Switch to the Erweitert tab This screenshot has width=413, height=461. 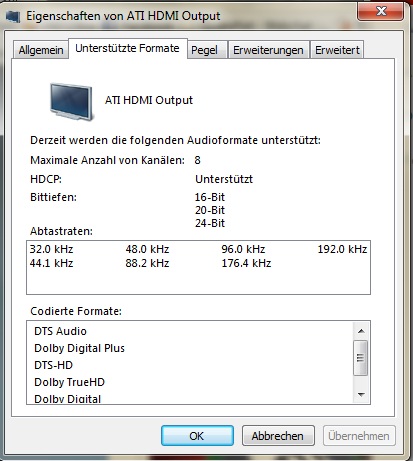click(x=337, y=50)
